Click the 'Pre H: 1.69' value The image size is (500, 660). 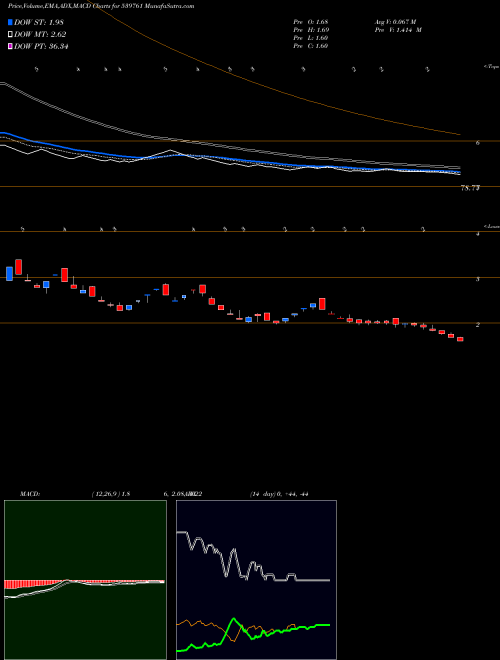(311, 30)
